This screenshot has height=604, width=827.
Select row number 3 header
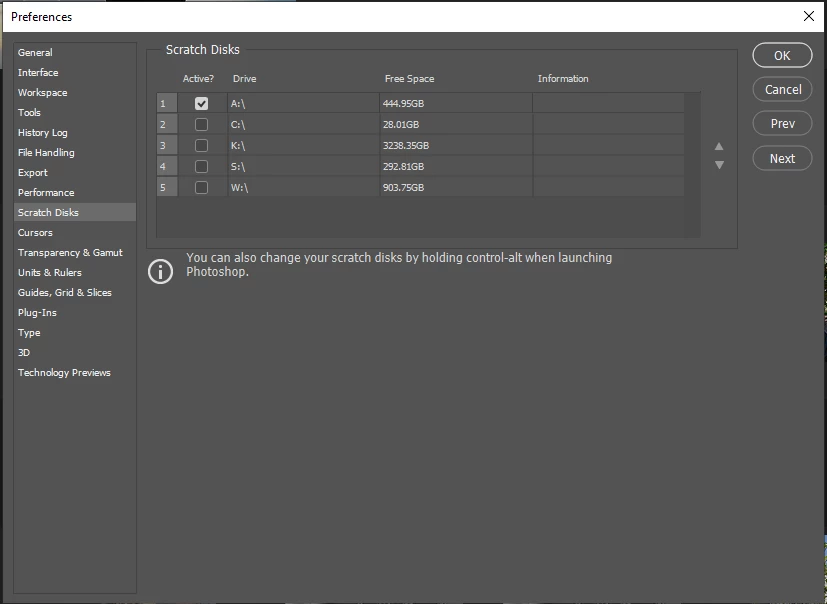coord(167,146)
